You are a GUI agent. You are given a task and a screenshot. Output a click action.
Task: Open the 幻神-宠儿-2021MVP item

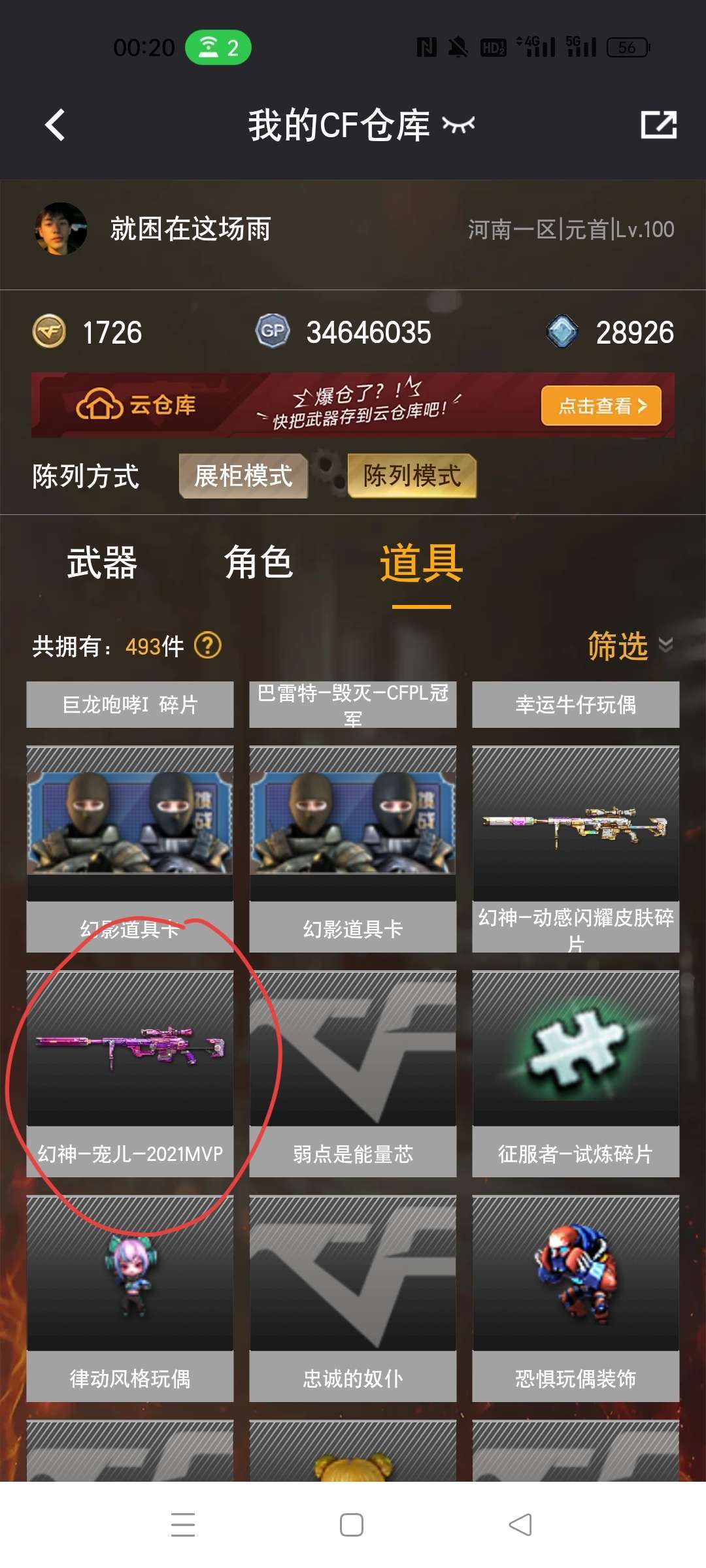[x=130, y=1073]
